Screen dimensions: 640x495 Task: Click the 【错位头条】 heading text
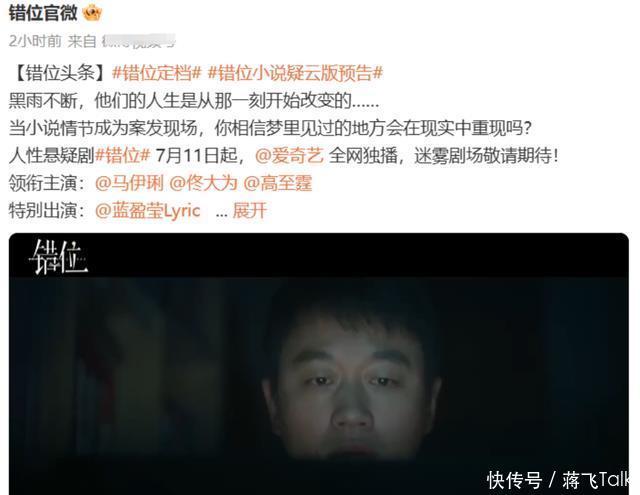(60, 74)
